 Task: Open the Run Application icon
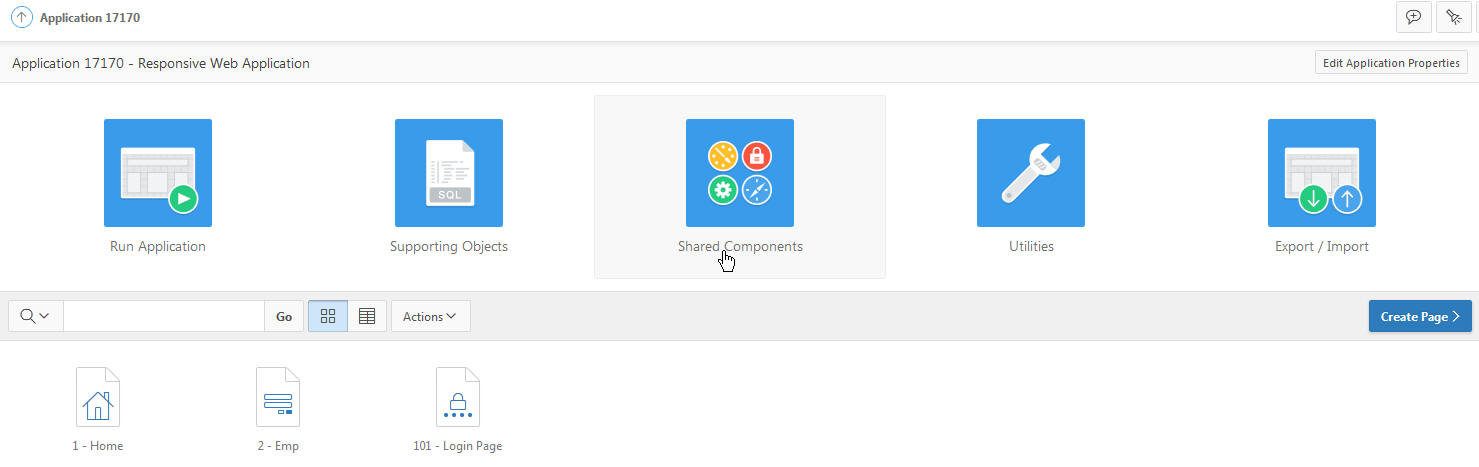(158, 173)
